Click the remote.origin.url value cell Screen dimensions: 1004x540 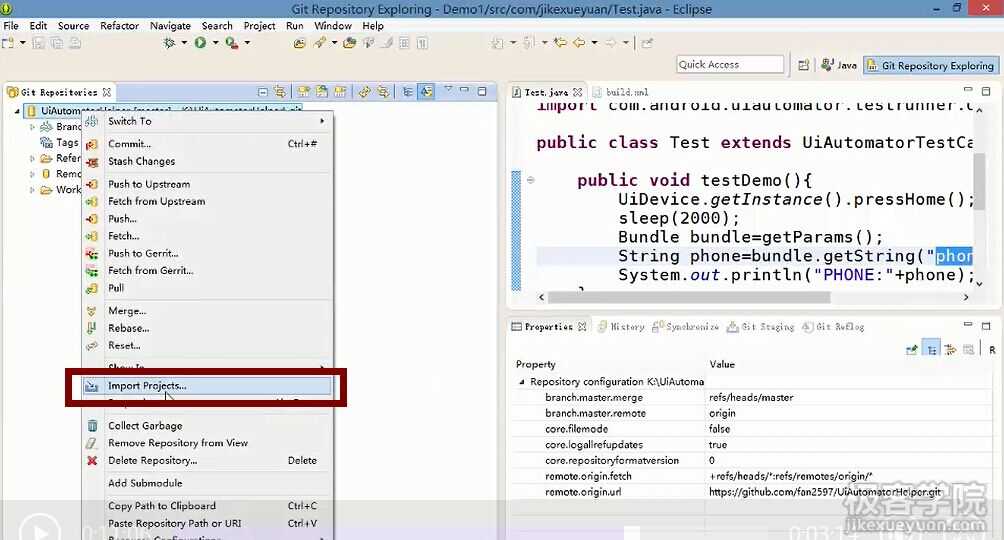click(848, 492)
